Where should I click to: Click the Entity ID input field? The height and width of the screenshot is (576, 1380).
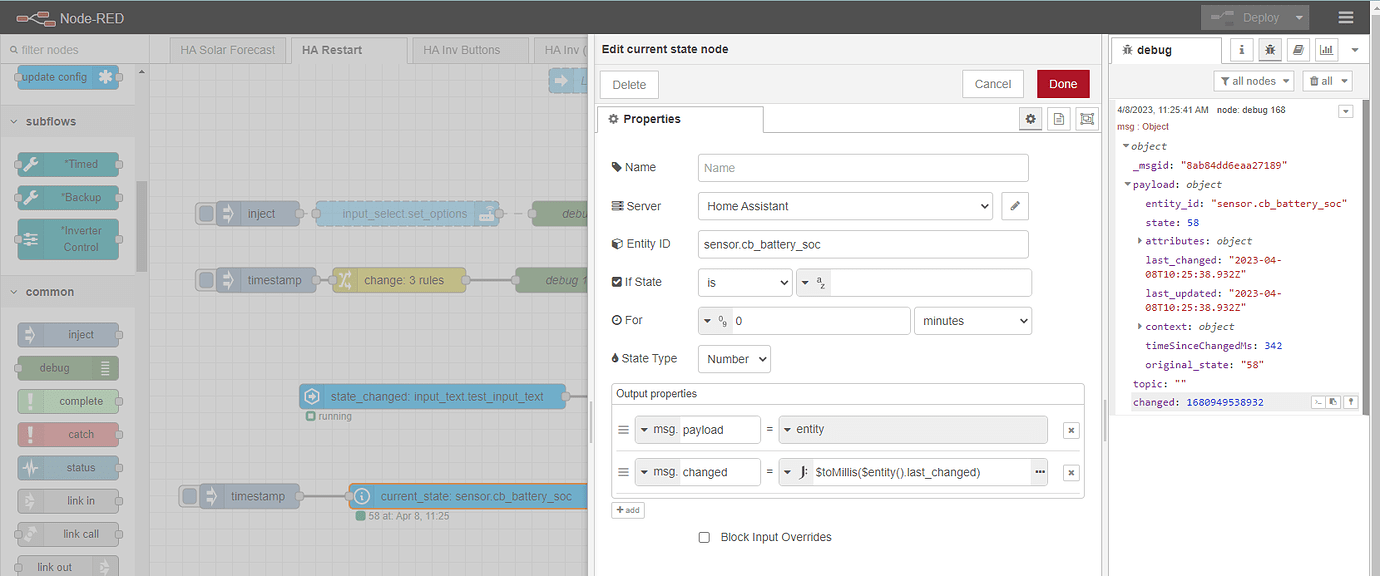click(862, 244)
